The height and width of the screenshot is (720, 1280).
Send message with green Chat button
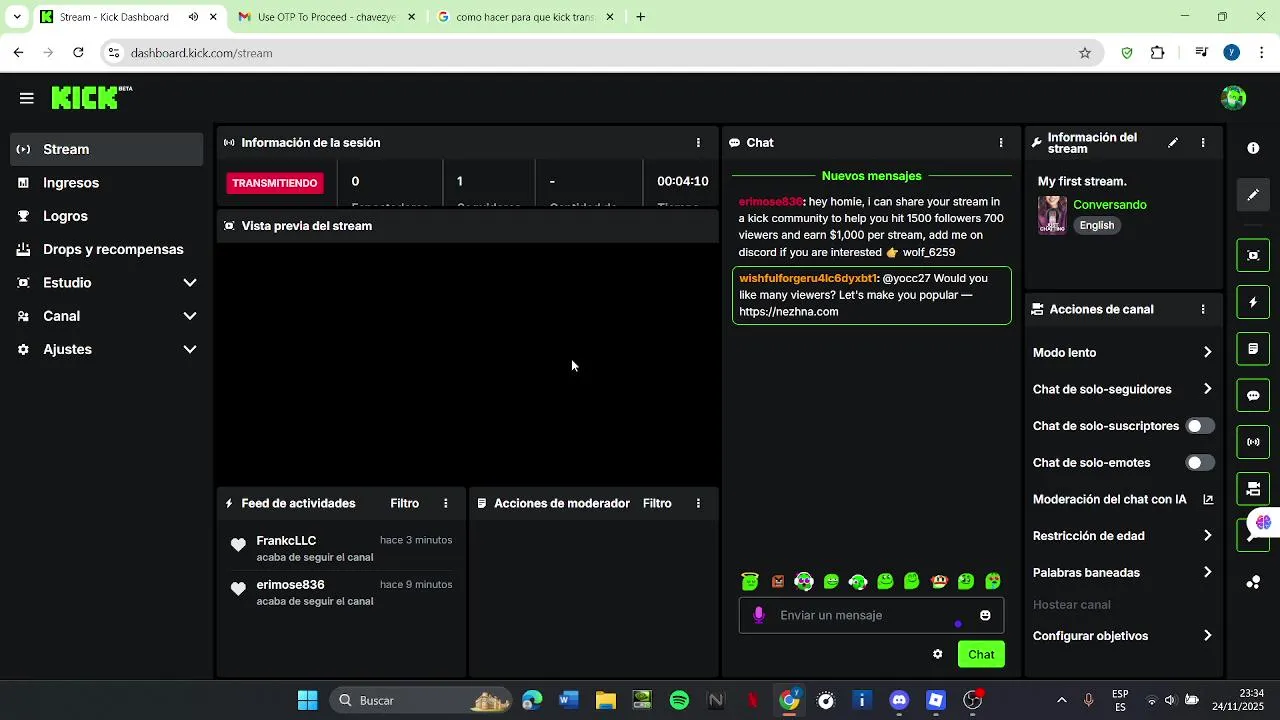point(981,655)
